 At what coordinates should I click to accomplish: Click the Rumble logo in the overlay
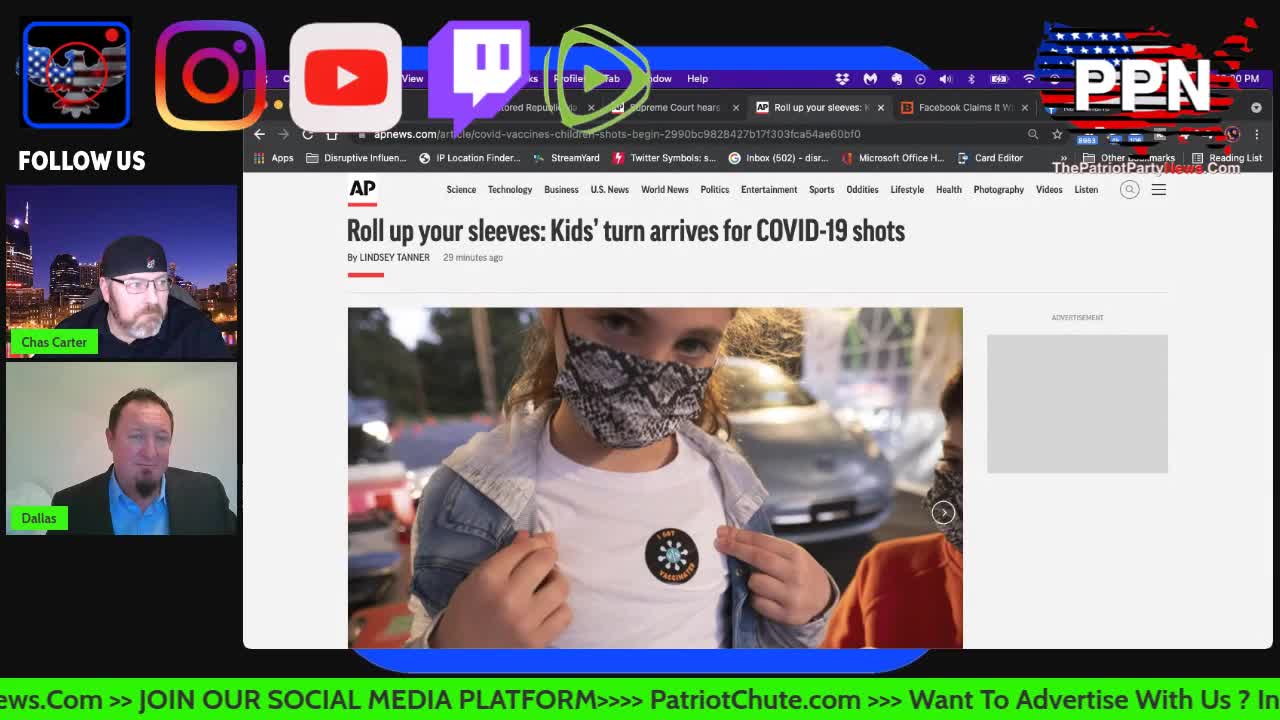[596, 77]
